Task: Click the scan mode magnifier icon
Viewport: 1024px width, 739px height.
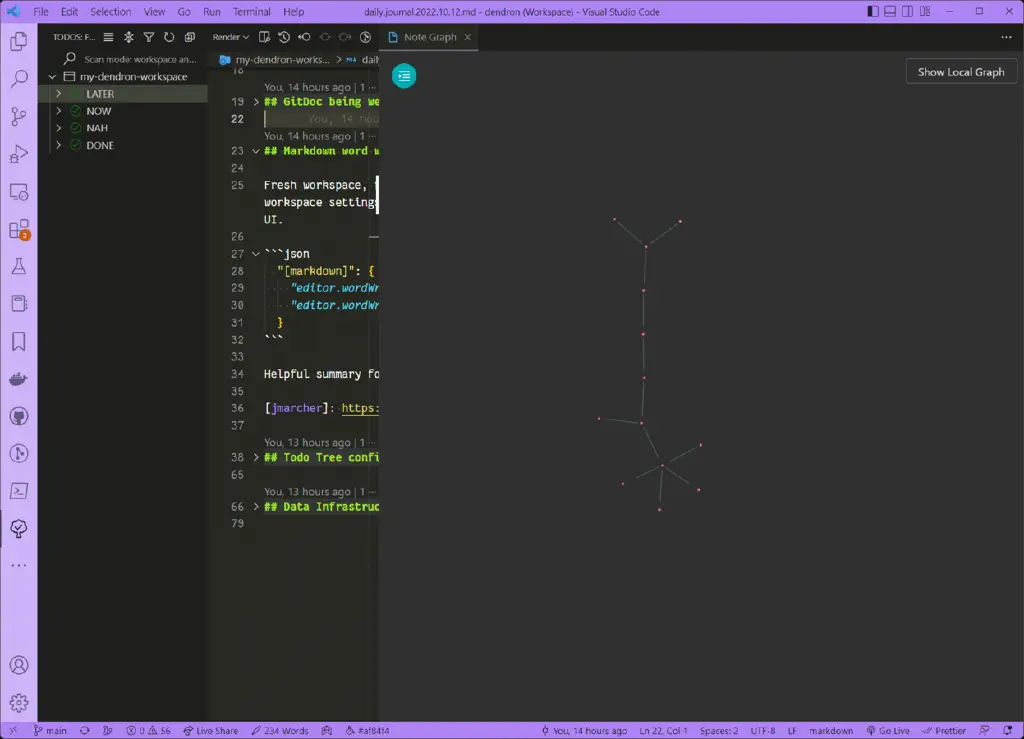Action: pyautogui.click(x=70, y=59)
